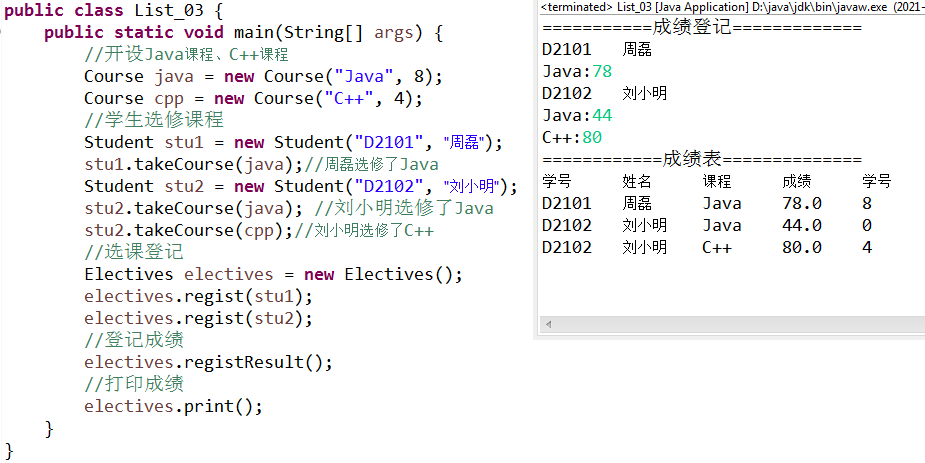Click the string "D2102" in the Student constructor

tap(389, 186)
